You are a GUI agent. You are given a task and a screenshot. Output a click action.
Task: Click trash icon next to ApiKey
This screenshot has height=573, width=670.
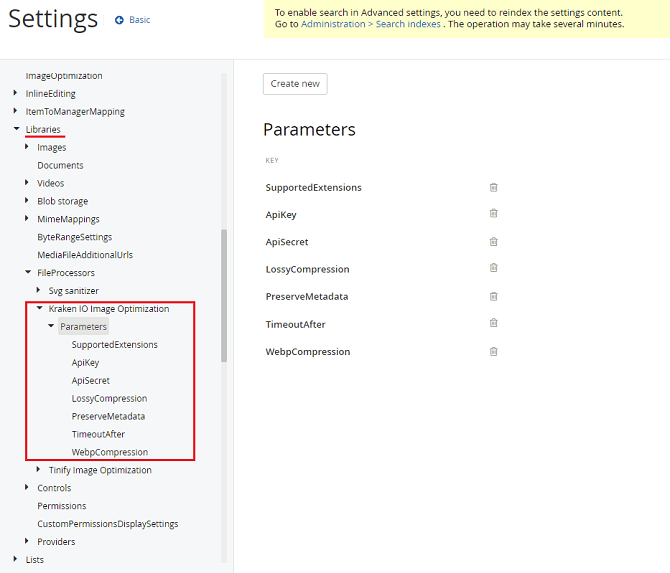493,214
